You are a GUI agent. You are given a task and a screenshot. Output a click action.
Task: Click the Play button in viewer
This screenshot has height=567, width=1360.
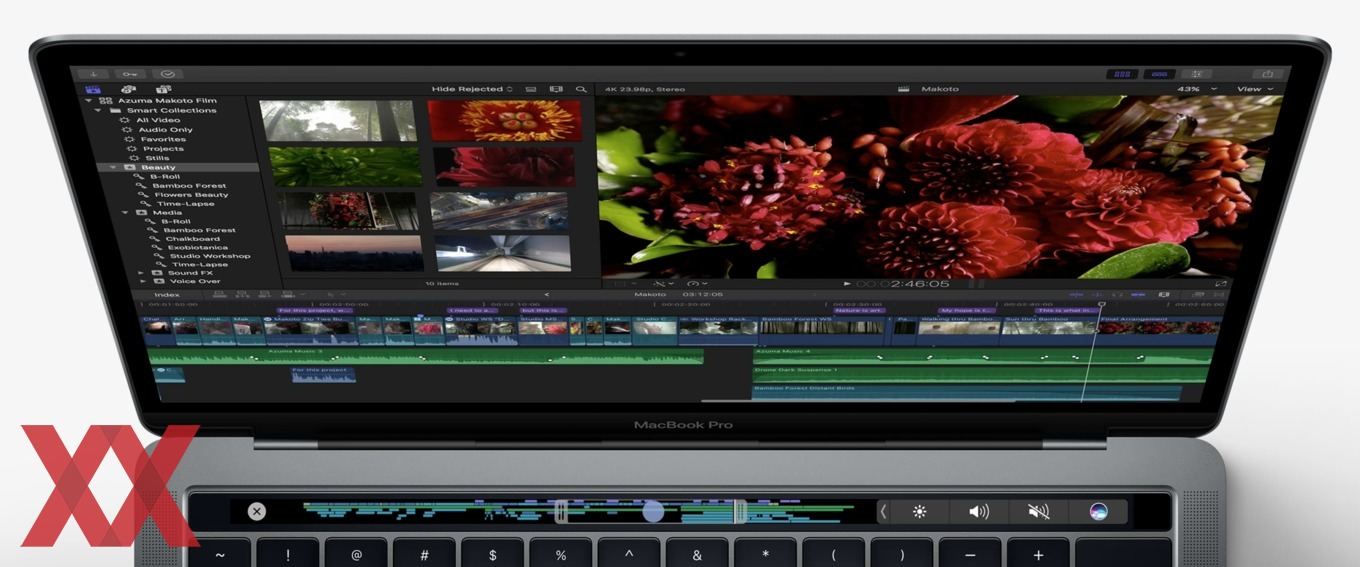pos(848,284)
